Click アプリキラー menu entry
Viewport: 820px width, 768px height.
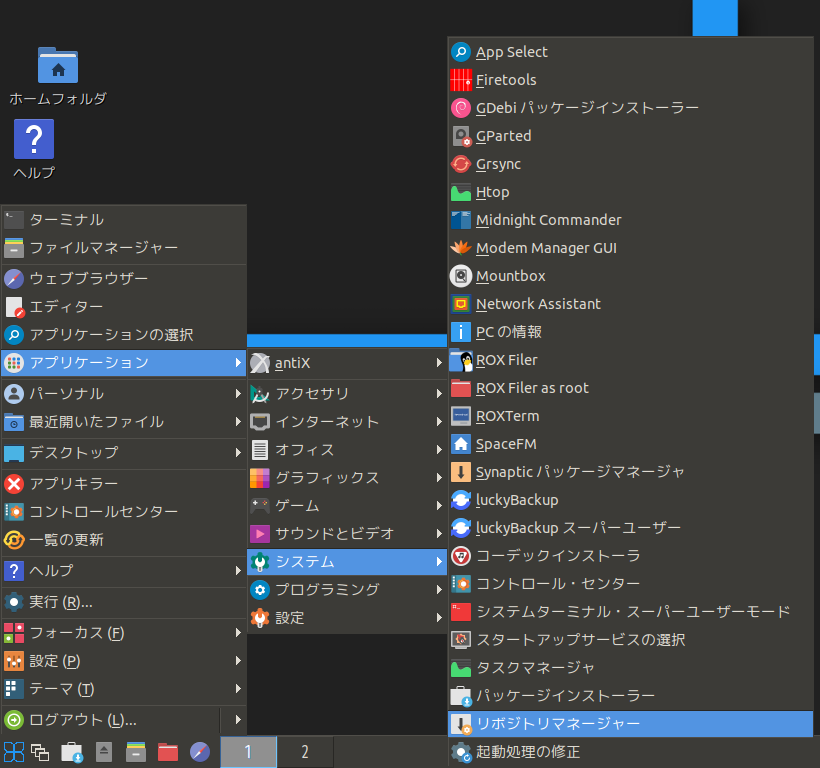point(124,484)
